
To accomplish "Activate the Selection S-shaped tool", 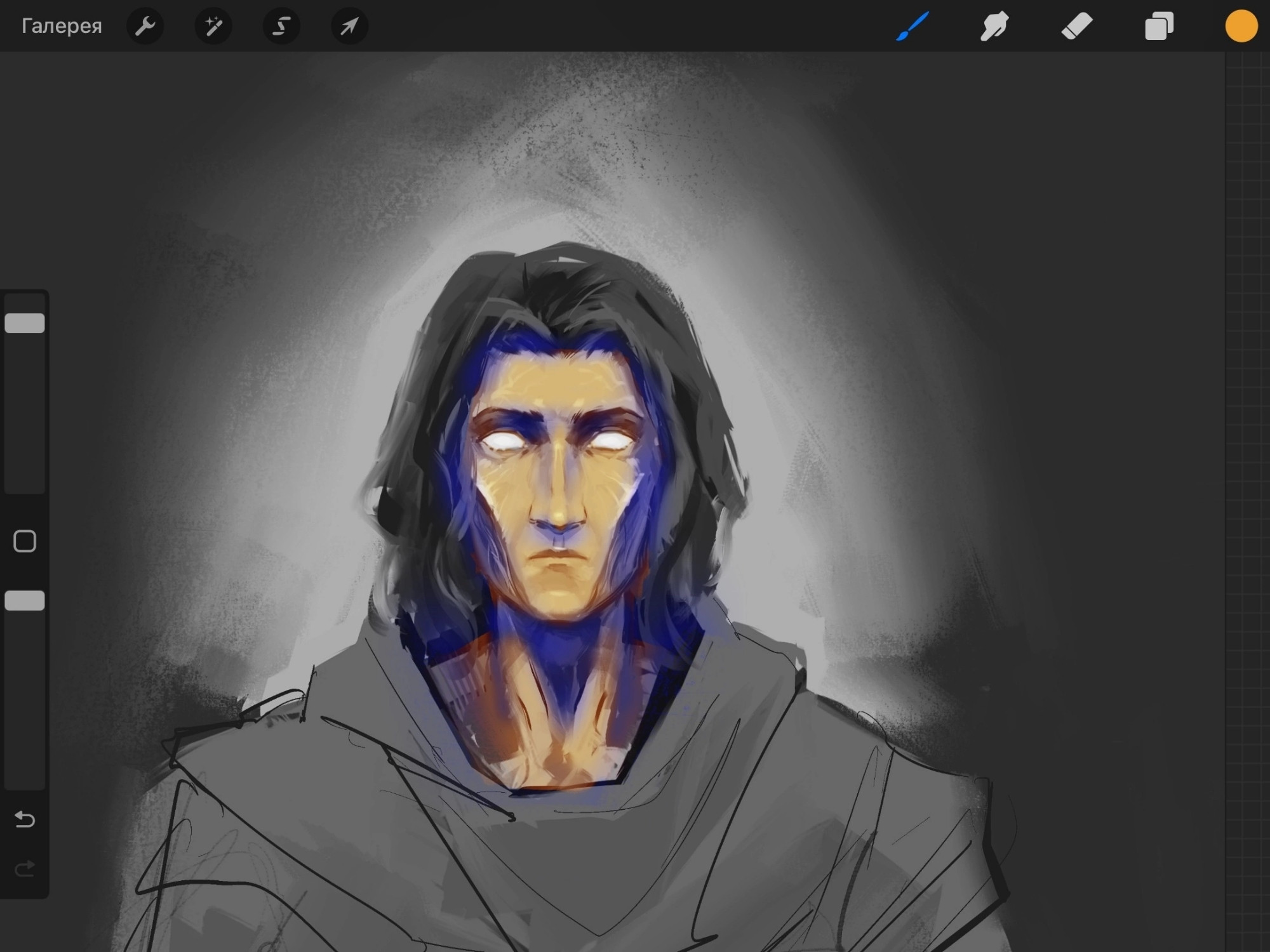I will click(x=281, y=26).
